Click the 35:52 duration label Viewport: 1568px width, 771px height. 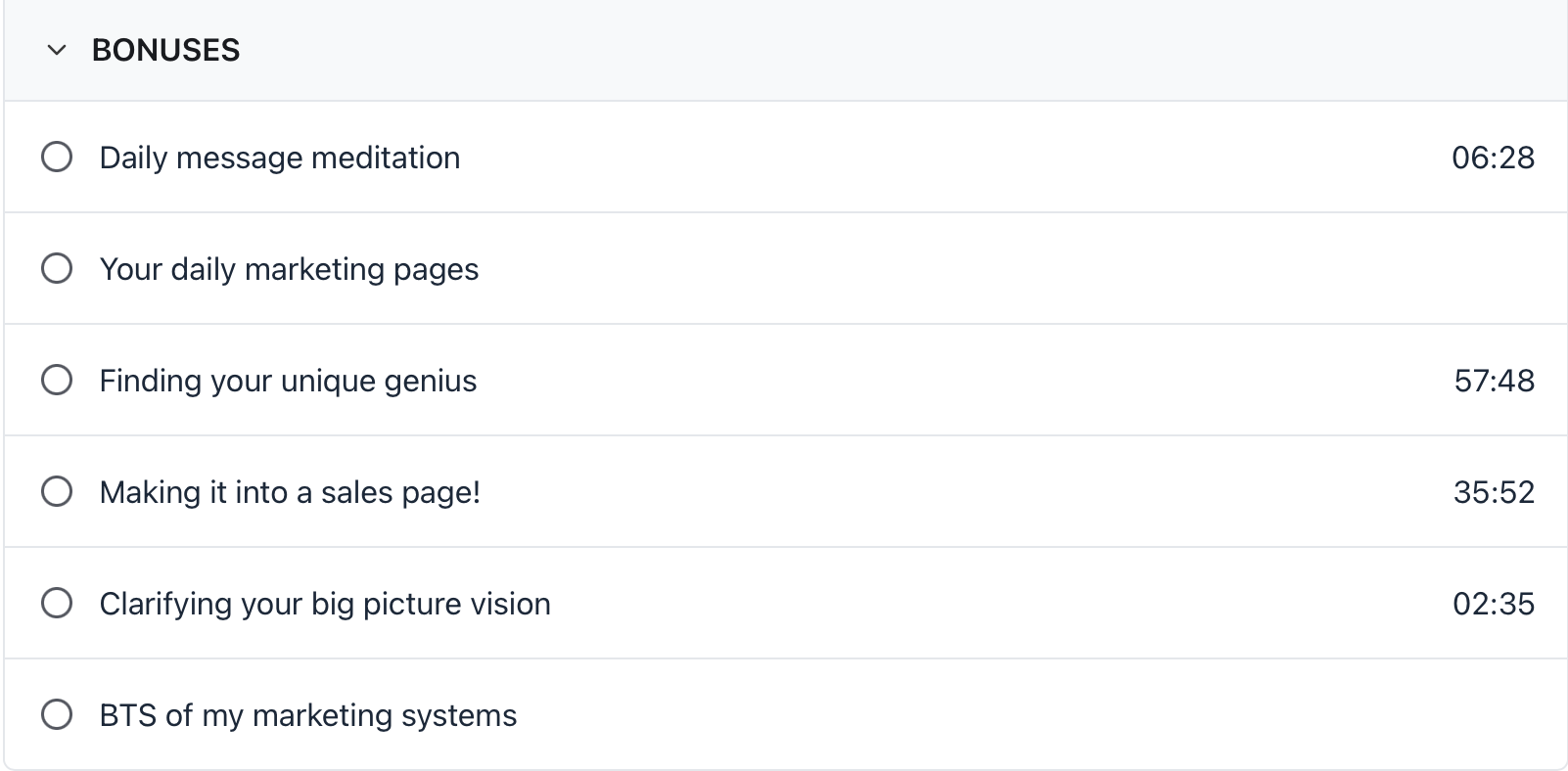[x=1494, y=492]
